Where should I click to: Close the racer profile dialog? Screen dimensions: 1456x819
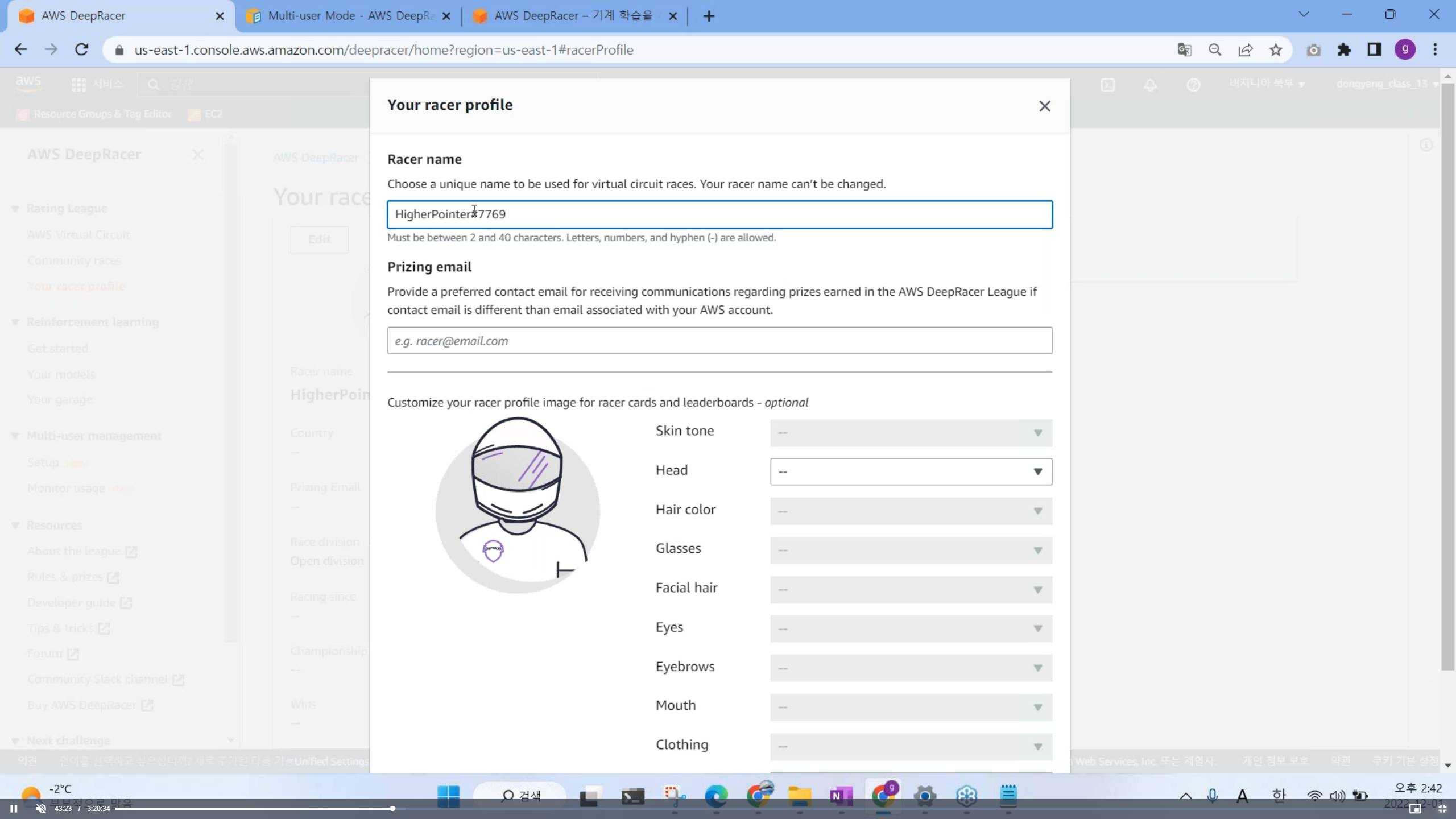[1044, 106]
